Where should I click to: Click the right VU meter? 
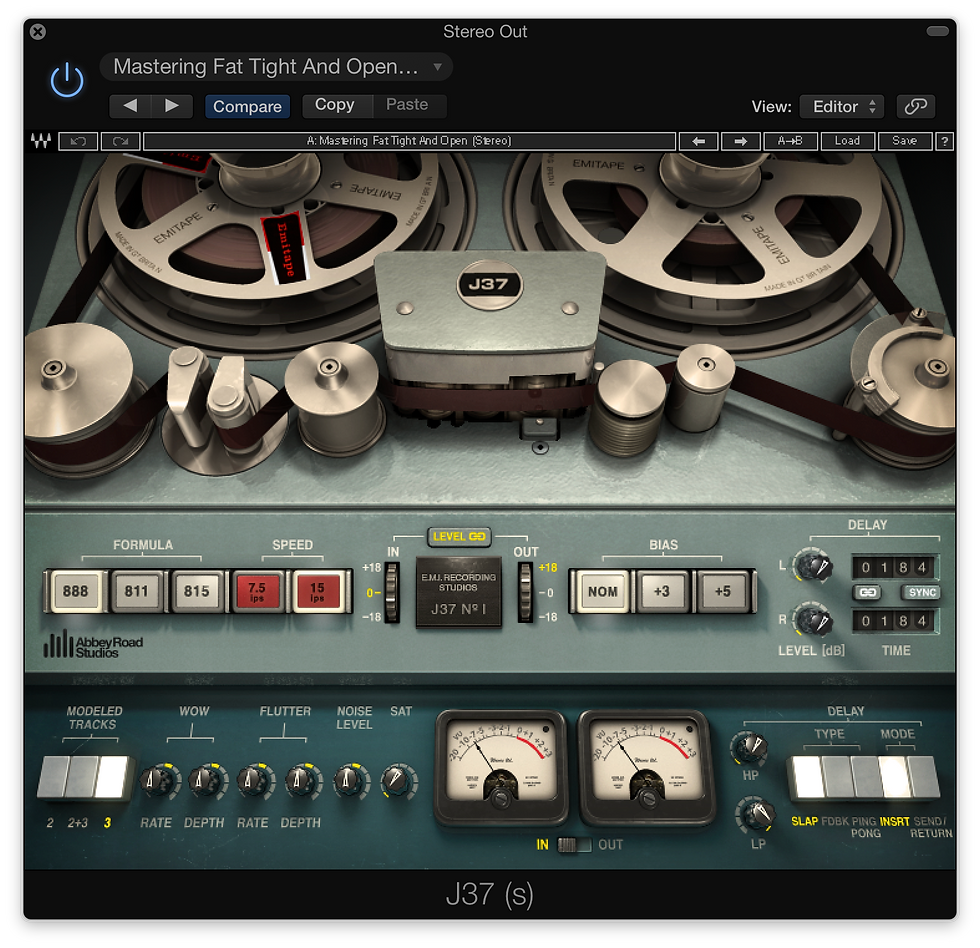646,767
